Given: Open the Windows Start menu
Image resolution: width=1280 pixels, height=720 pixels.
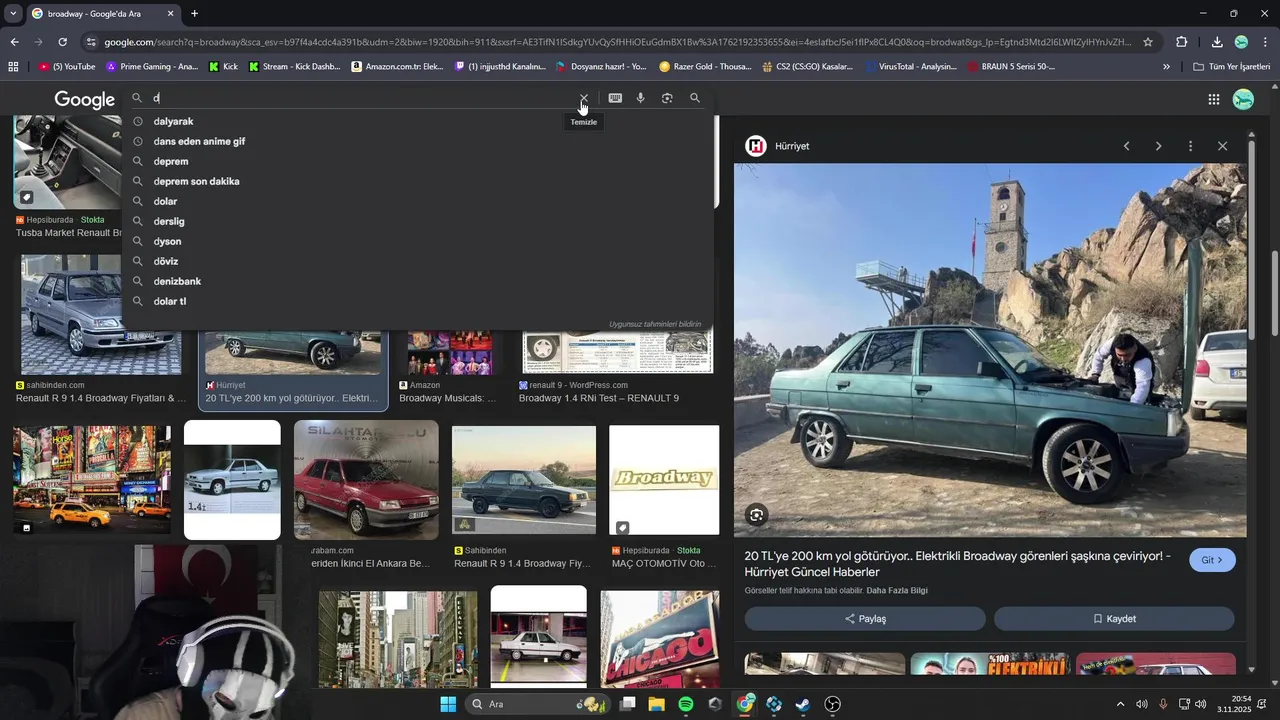Looking at the screenshot, I should 448,704.
